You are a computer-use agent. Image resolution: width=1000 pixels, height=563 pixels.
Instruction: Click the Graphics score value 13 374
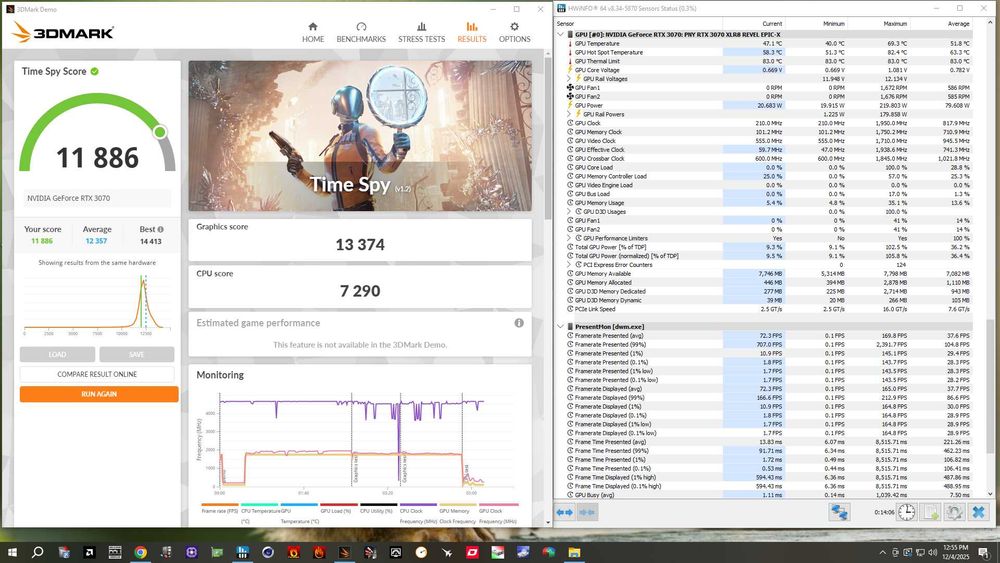click(x=360, y=245)
